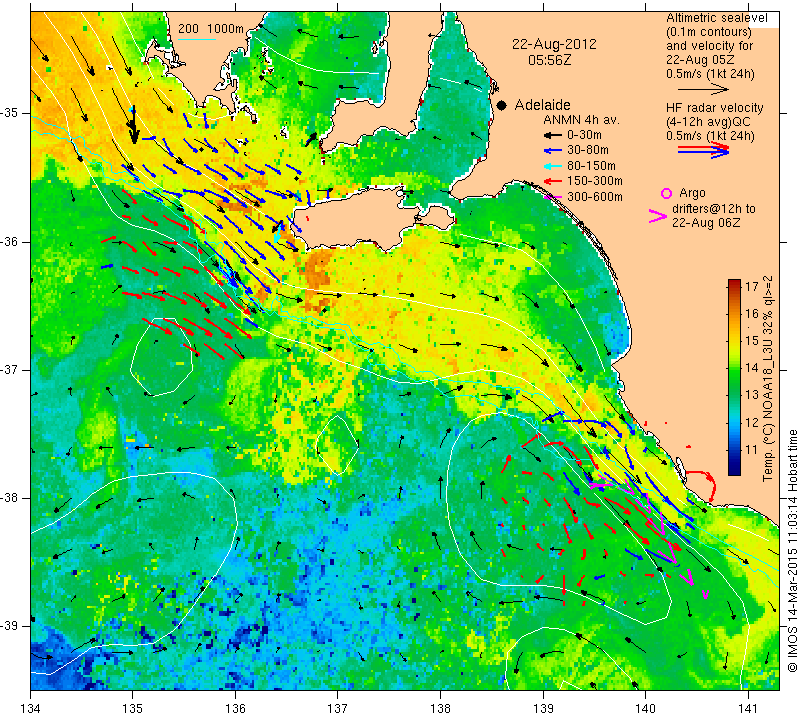Image resolution: width=800 pixels, height=720 pixels.
Task: Click the Adelaide black dot marker
Action: pos(502,105)
